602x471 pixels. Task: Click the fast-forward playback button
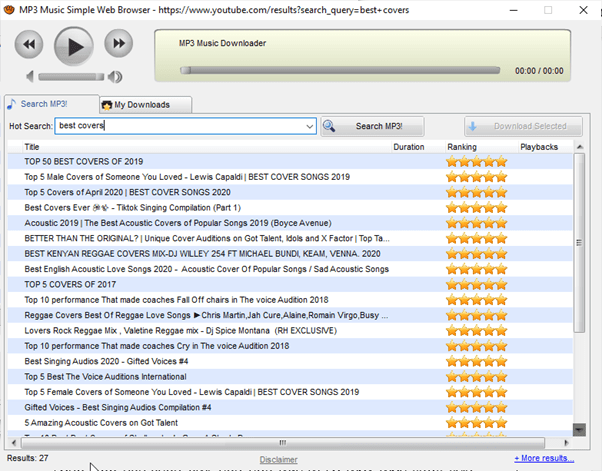(x=119, y=43)
